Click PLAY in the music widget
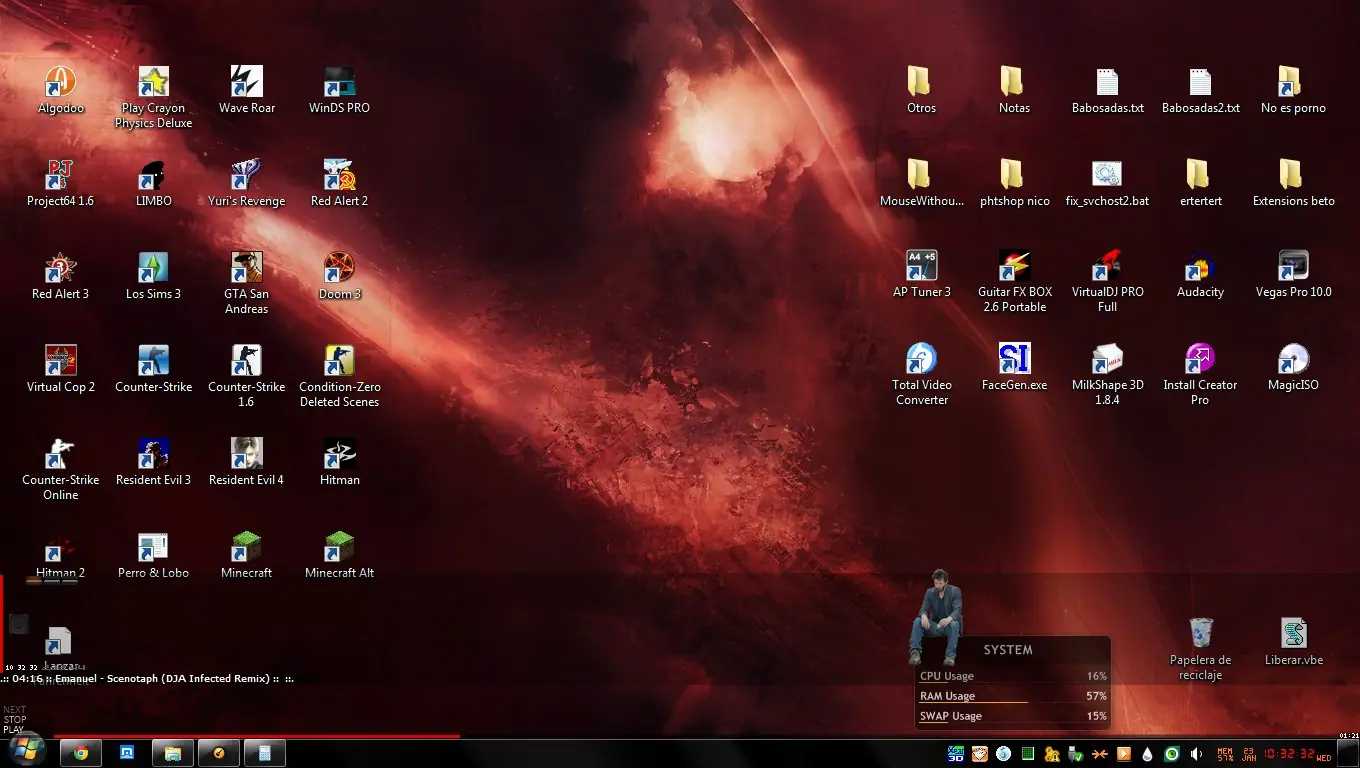 click(x=13, y=730)
